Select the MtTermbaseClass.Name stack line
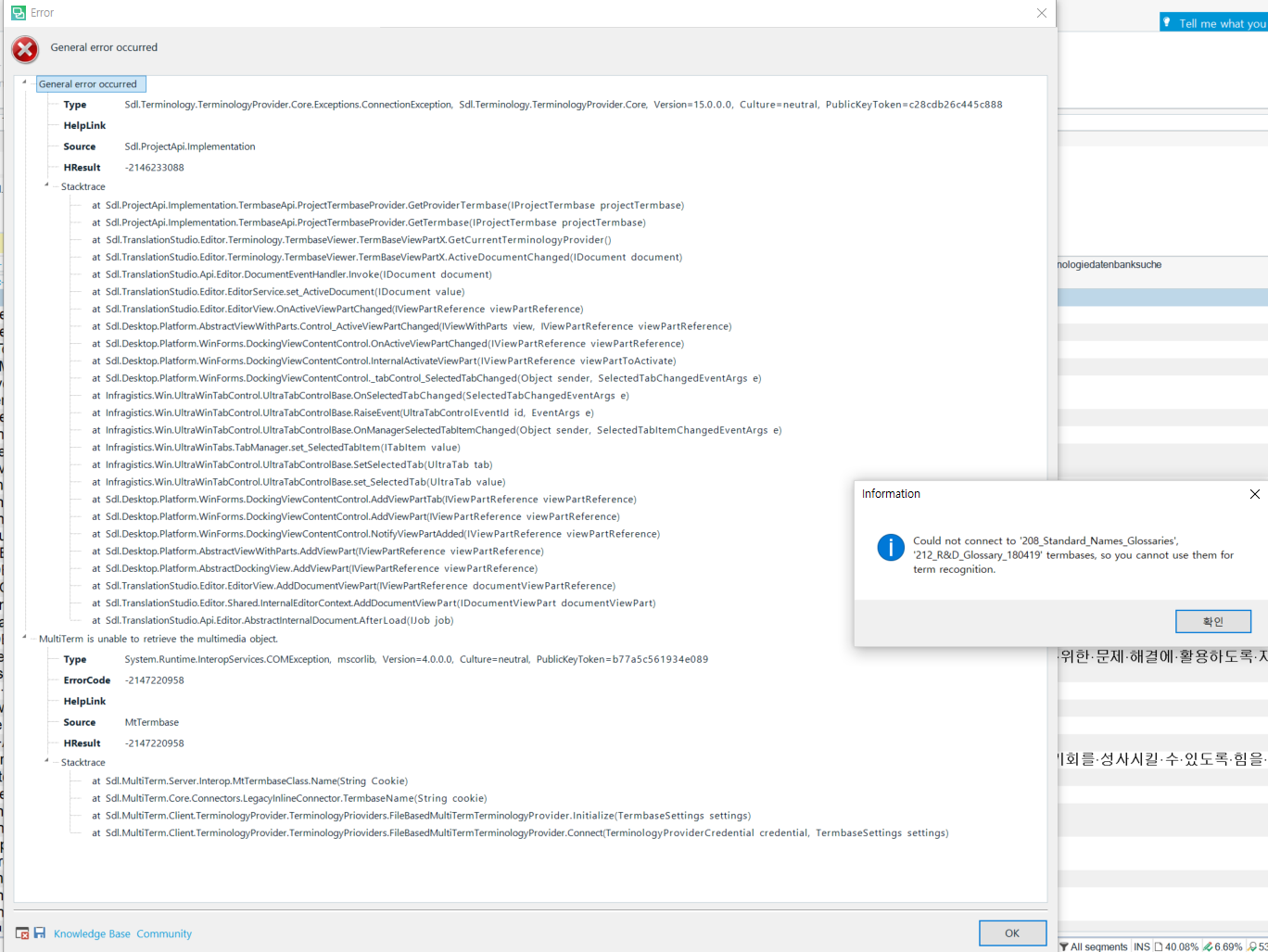The width and height of the screenshot is (1268, 952). click(x=250, y=781)
